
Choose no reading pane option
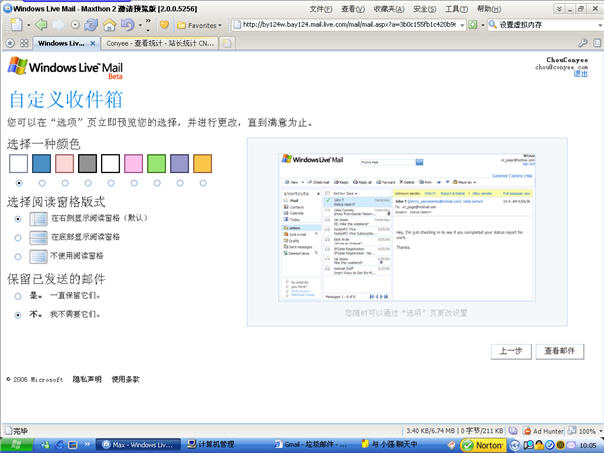18,257
